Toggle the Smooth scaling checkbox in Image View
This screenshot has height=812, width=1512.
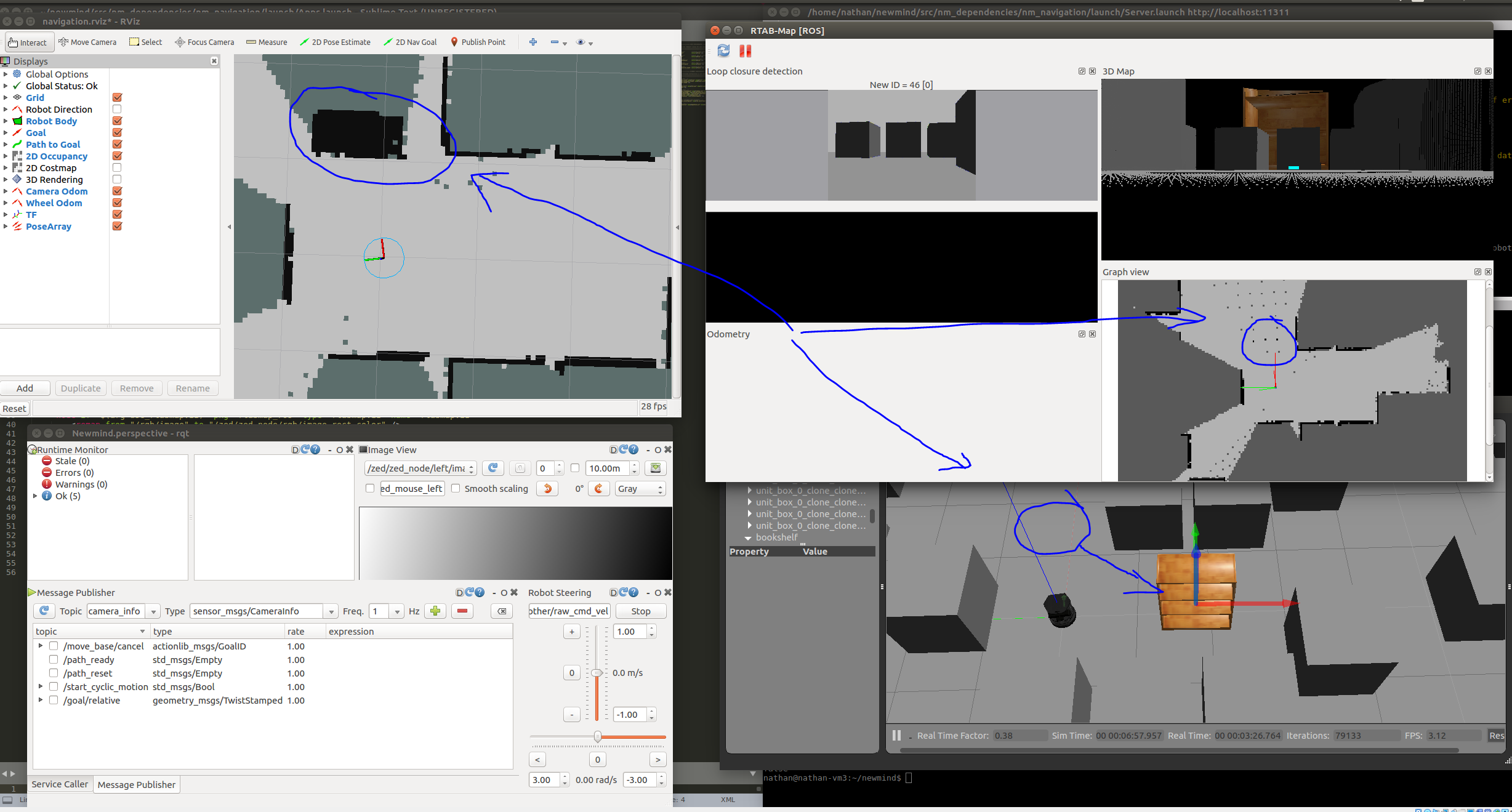click(x=456, y=488)
